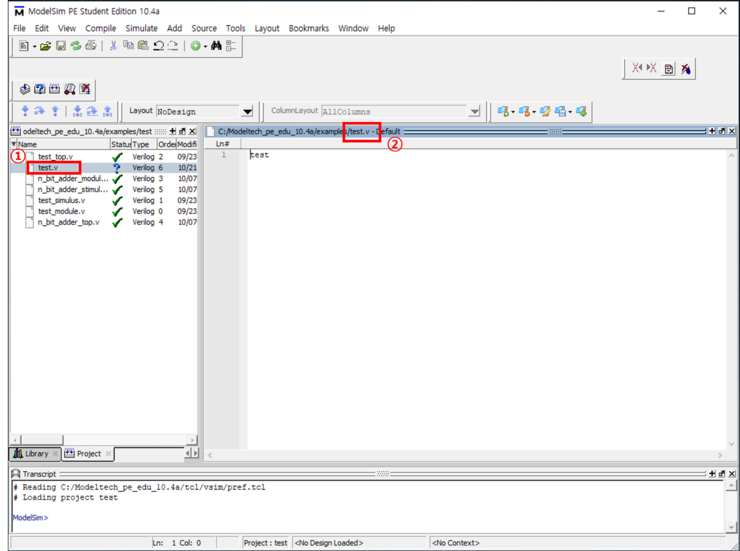This screenshot has height=551, width=740.
Task: Click the Print toolbar icon
Action: click(91, 46)
